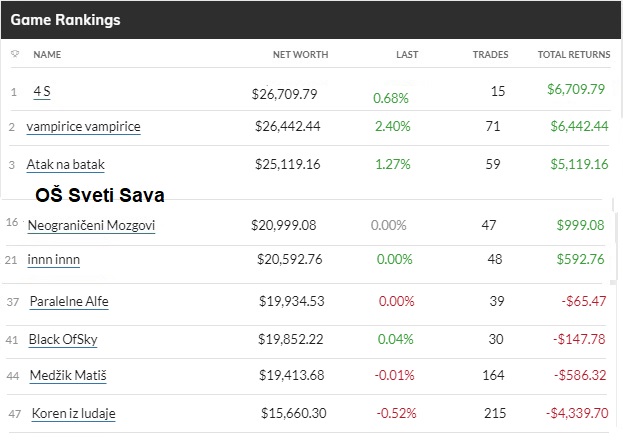Viewport: 623px width, 440px height.
Task: Sort by the NET WORTH column header
Action: 295,54
